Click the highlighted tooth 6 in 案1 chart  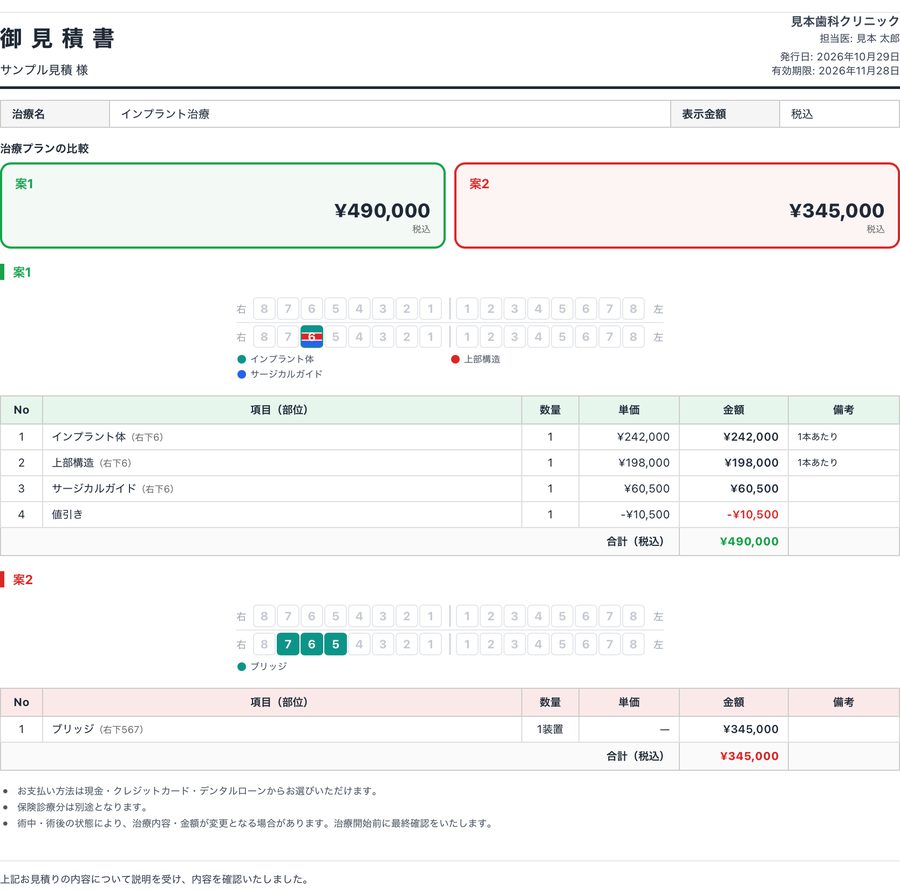[x=312, y=337]
